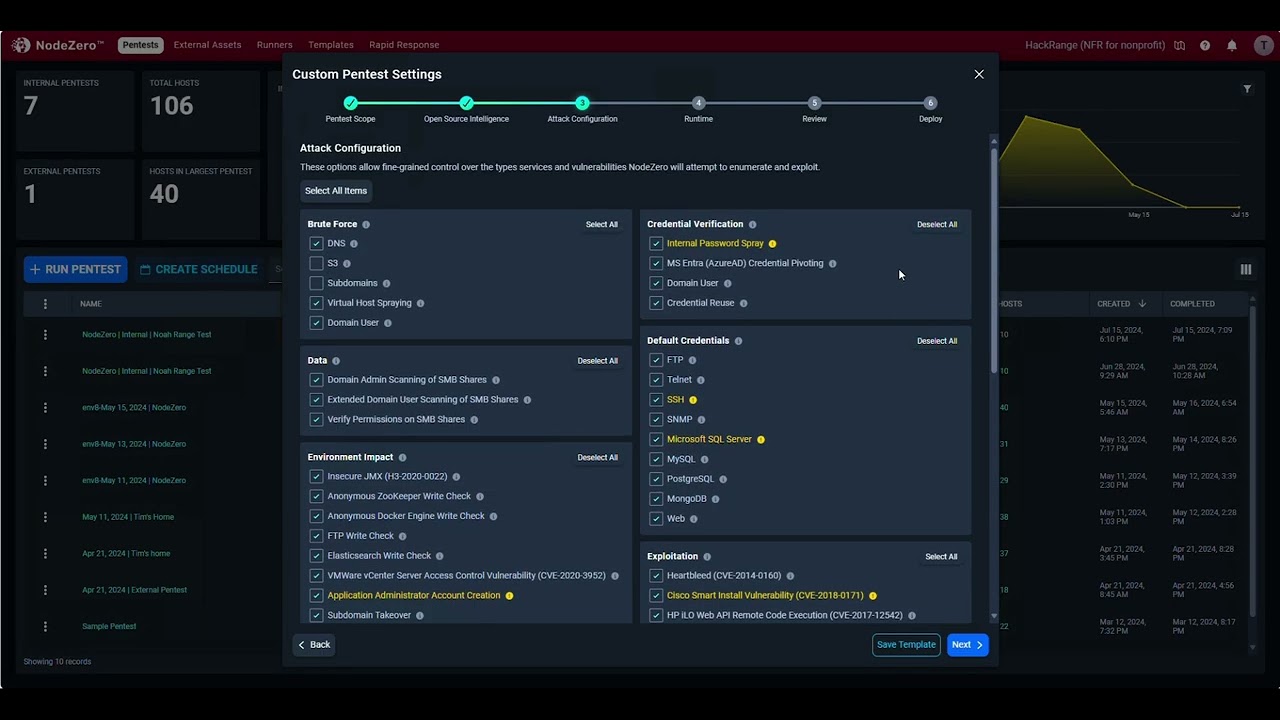Screen dimensions: 1280x720
Task: Open the user profile avatar icon
Action: click(1264, 45)
